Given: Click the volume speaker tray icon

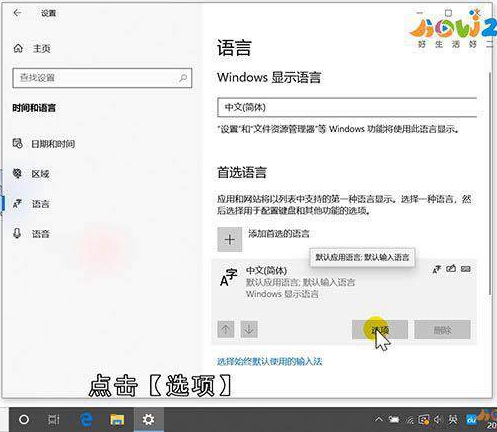Looking at the screenshot, I should (438, 420).
